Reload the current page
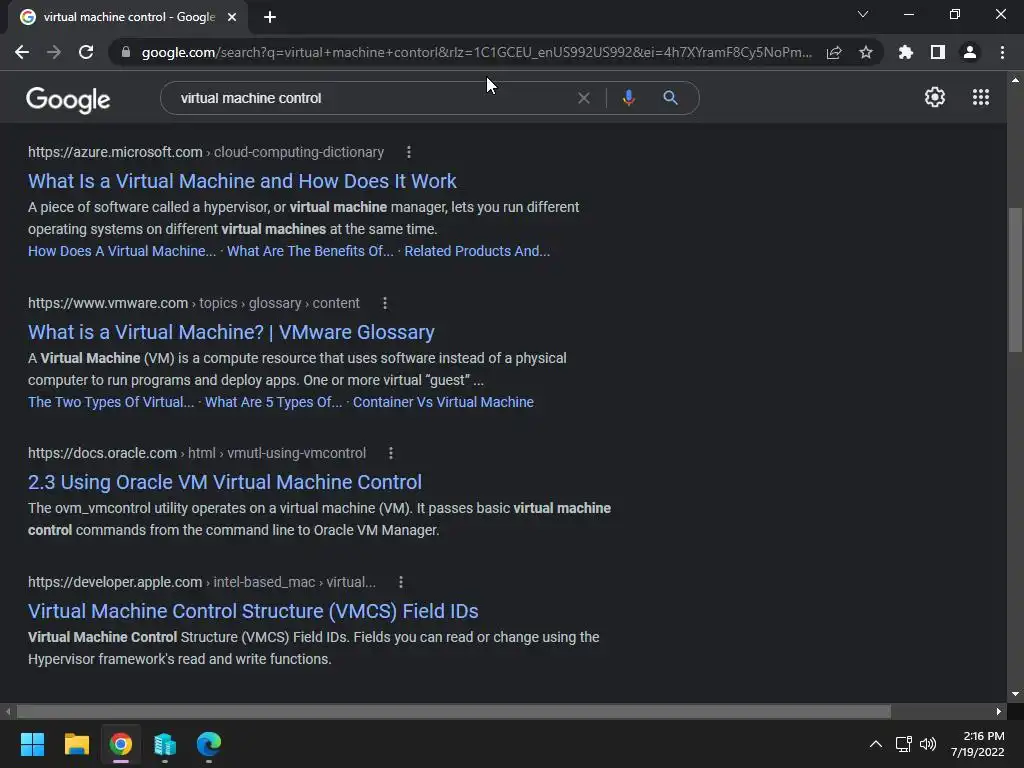This screenshot has height=768, width=1024. (x=86, y=52)
